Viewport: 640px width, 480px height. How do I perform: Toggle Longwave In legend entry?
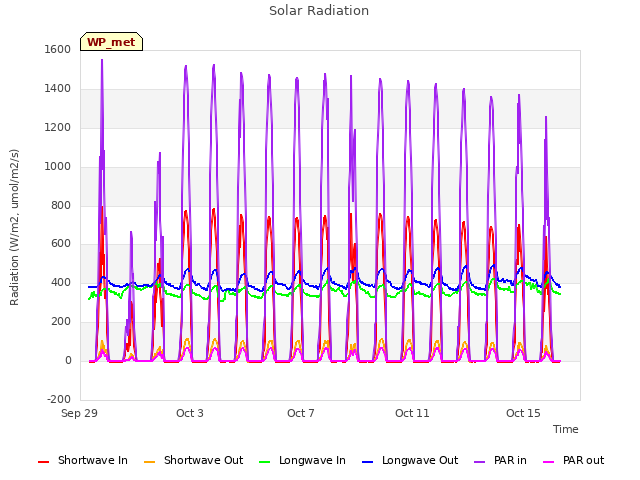pos(302,461)
